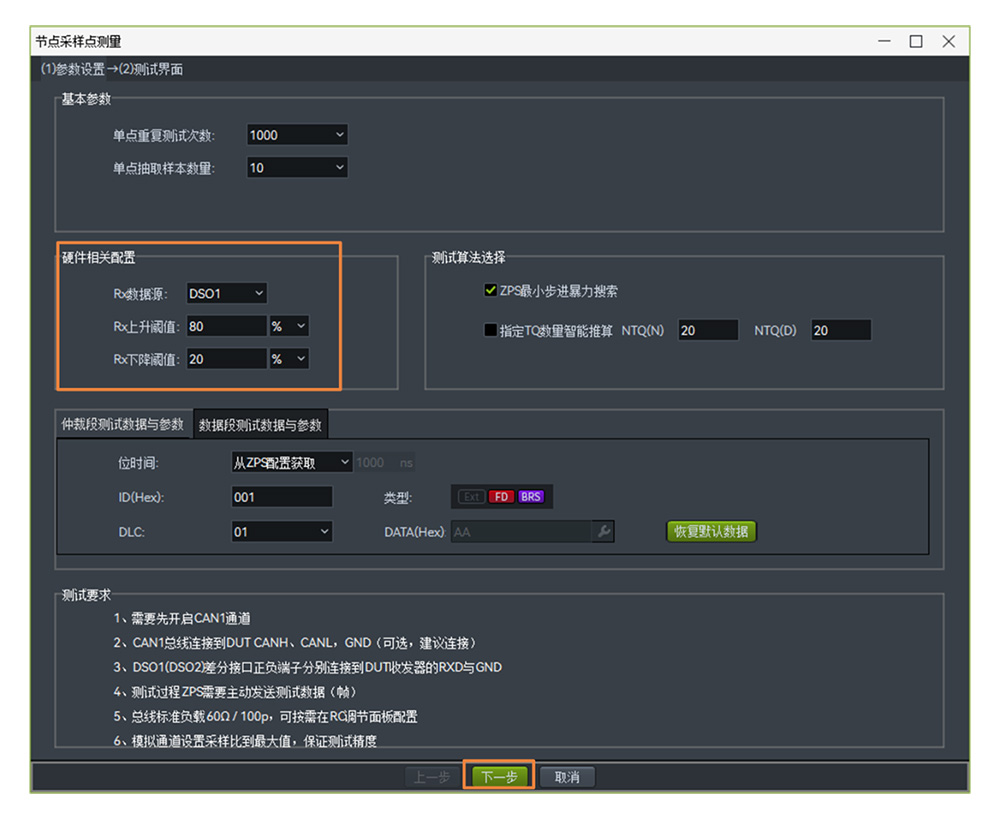Uncheck ZPS最小步进暴力搜索 checkbox
This screenshot has height=820, width=1000.
tap(490, 291)
